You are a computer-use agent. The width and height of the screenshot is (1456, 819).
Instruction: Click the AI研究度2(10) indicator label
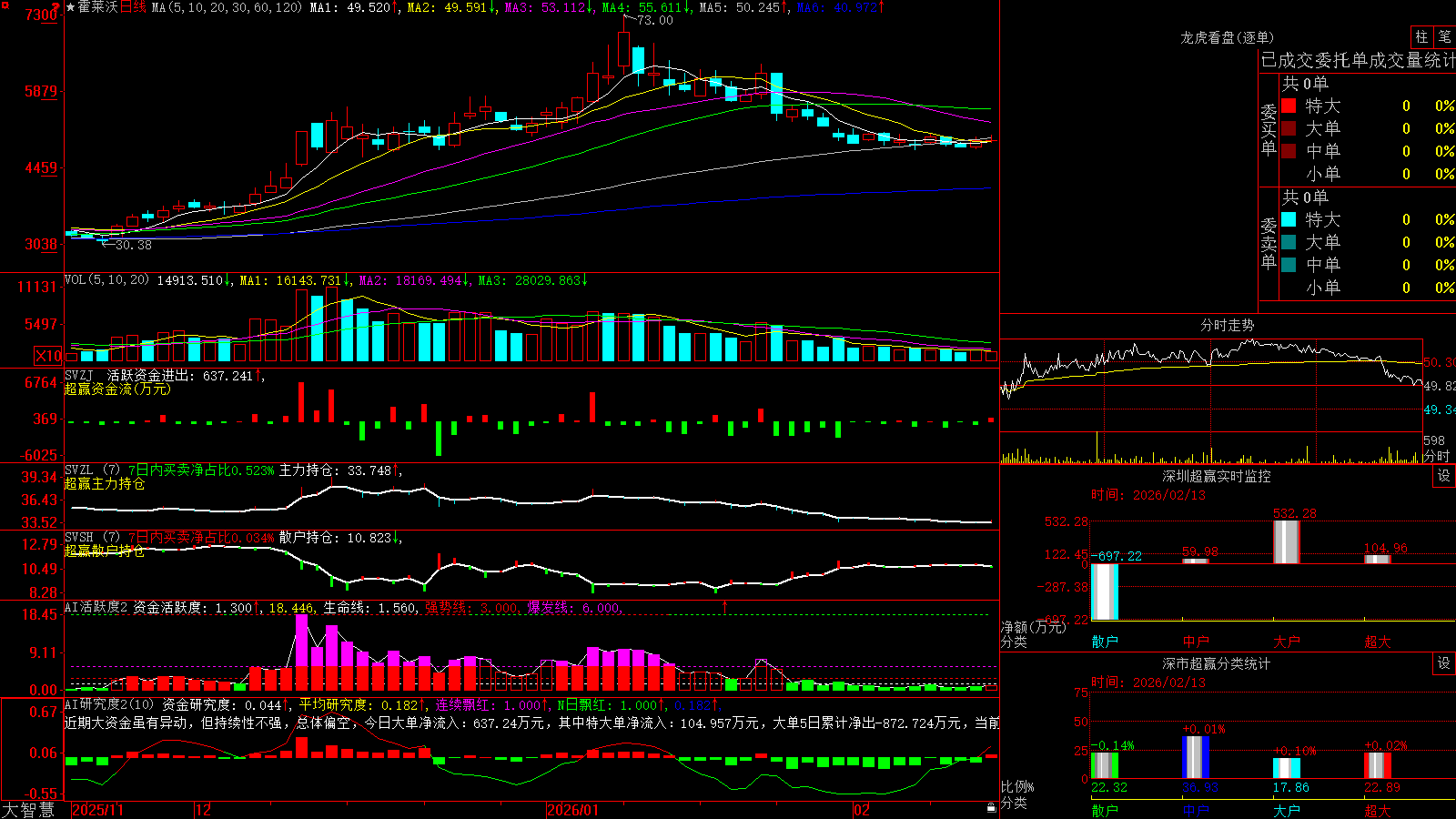coord(110,705)
